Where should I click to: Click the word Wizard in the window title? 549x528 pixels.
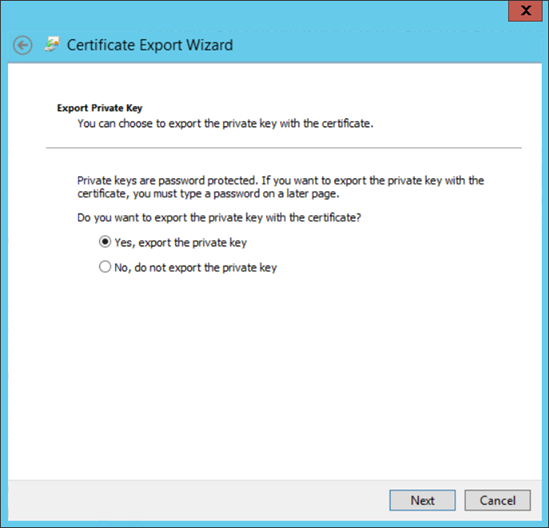tap(209, 45)
